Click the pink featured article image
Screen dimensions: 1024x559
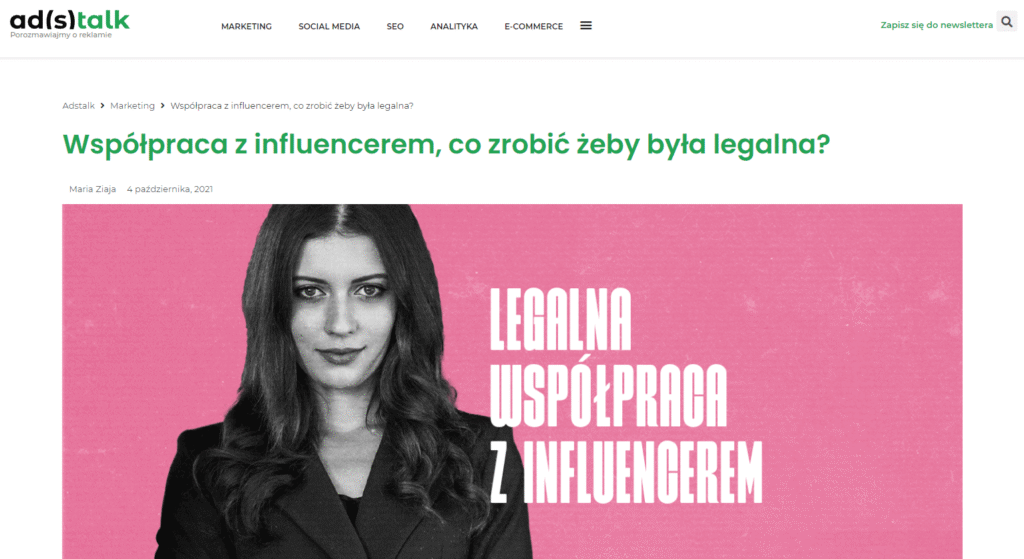coord(512,381)
